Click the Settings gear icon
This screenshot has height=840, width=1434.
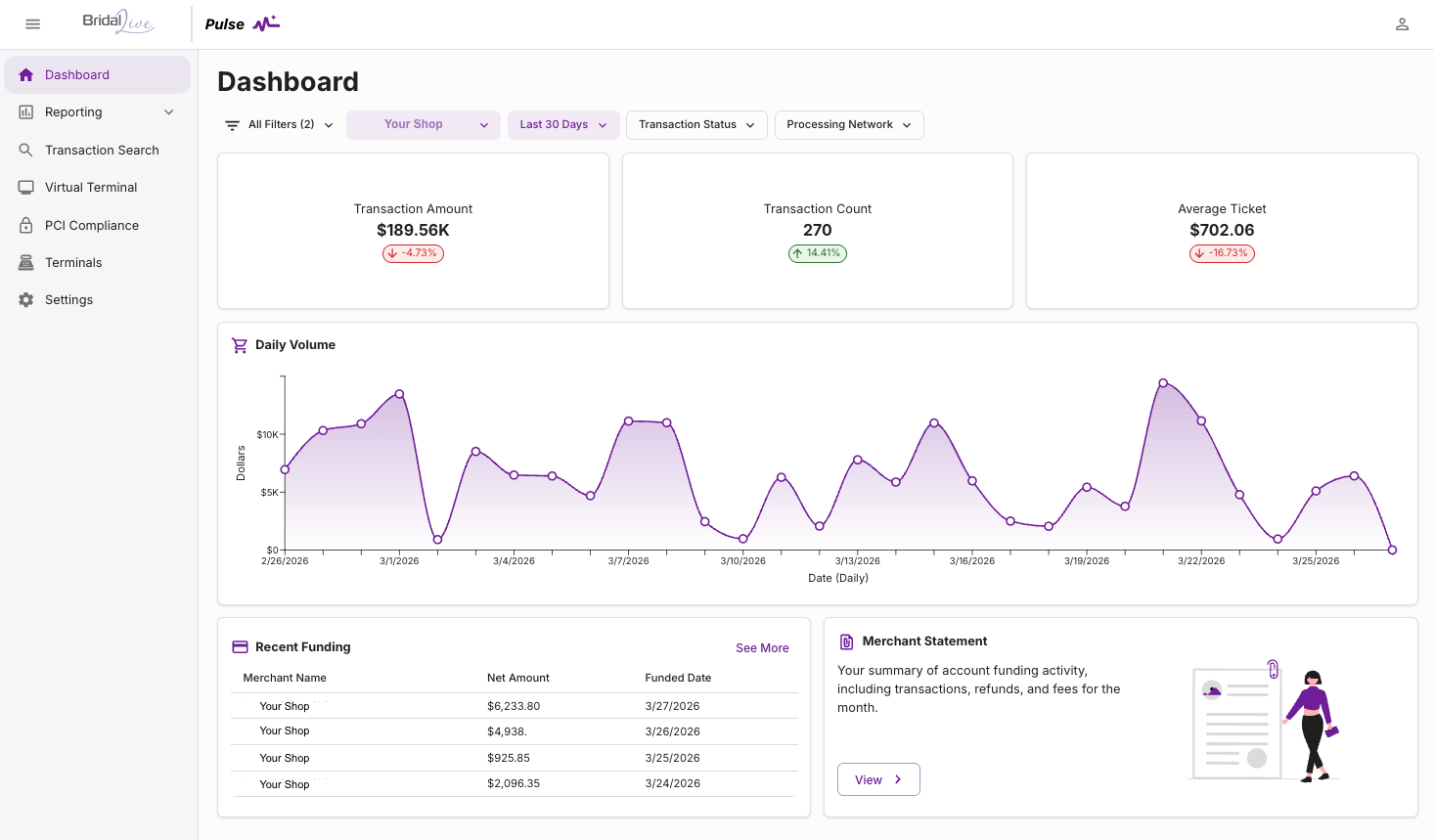tap(26, 300)
